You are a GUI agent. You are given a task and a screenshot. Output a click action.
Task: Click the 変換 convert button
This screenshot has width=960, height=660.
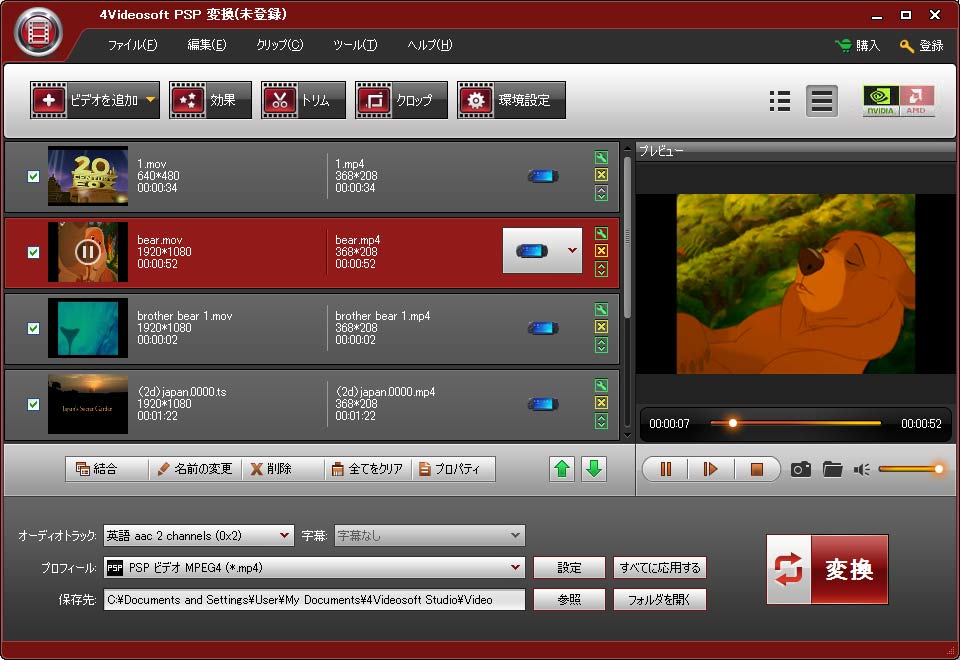click(x=827, y=569)
